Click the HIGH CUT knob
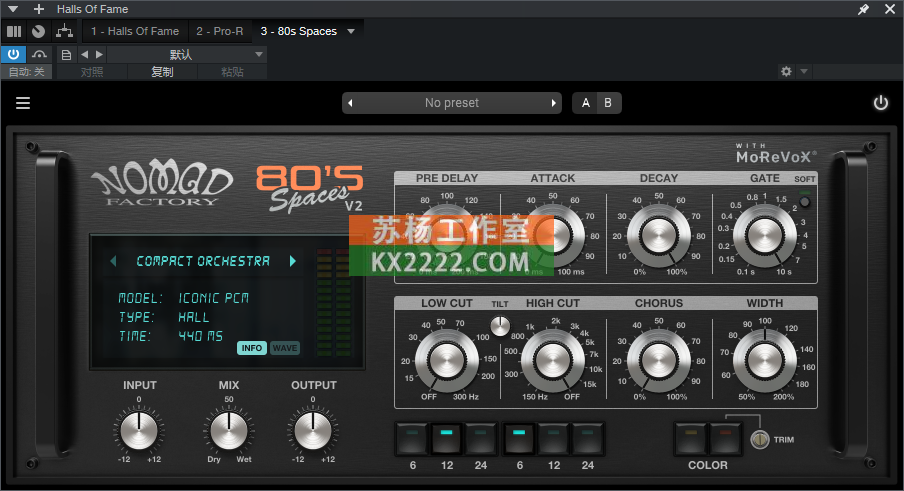 click(x=553, y=361)
